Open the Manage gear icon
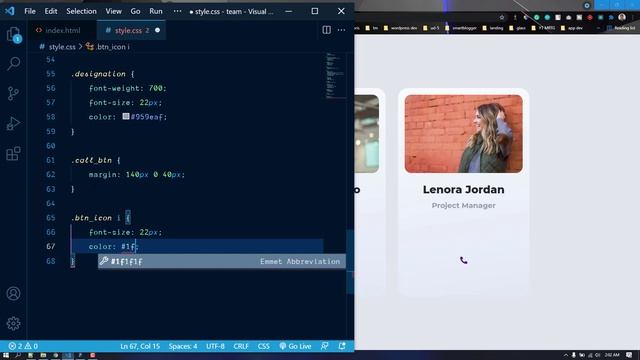Viewport: 640px width, 360px height. coord(13,323)
